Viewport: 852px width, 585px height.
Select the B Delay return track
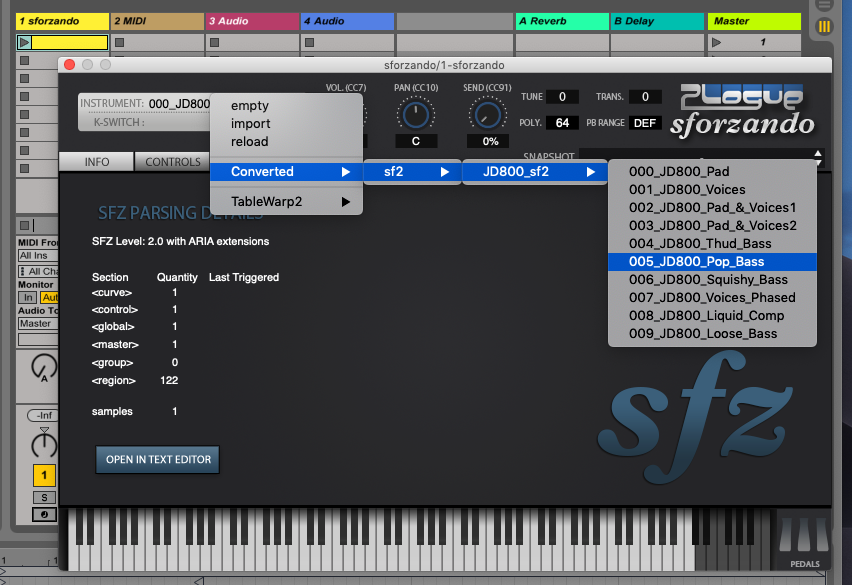coord(657,21)
